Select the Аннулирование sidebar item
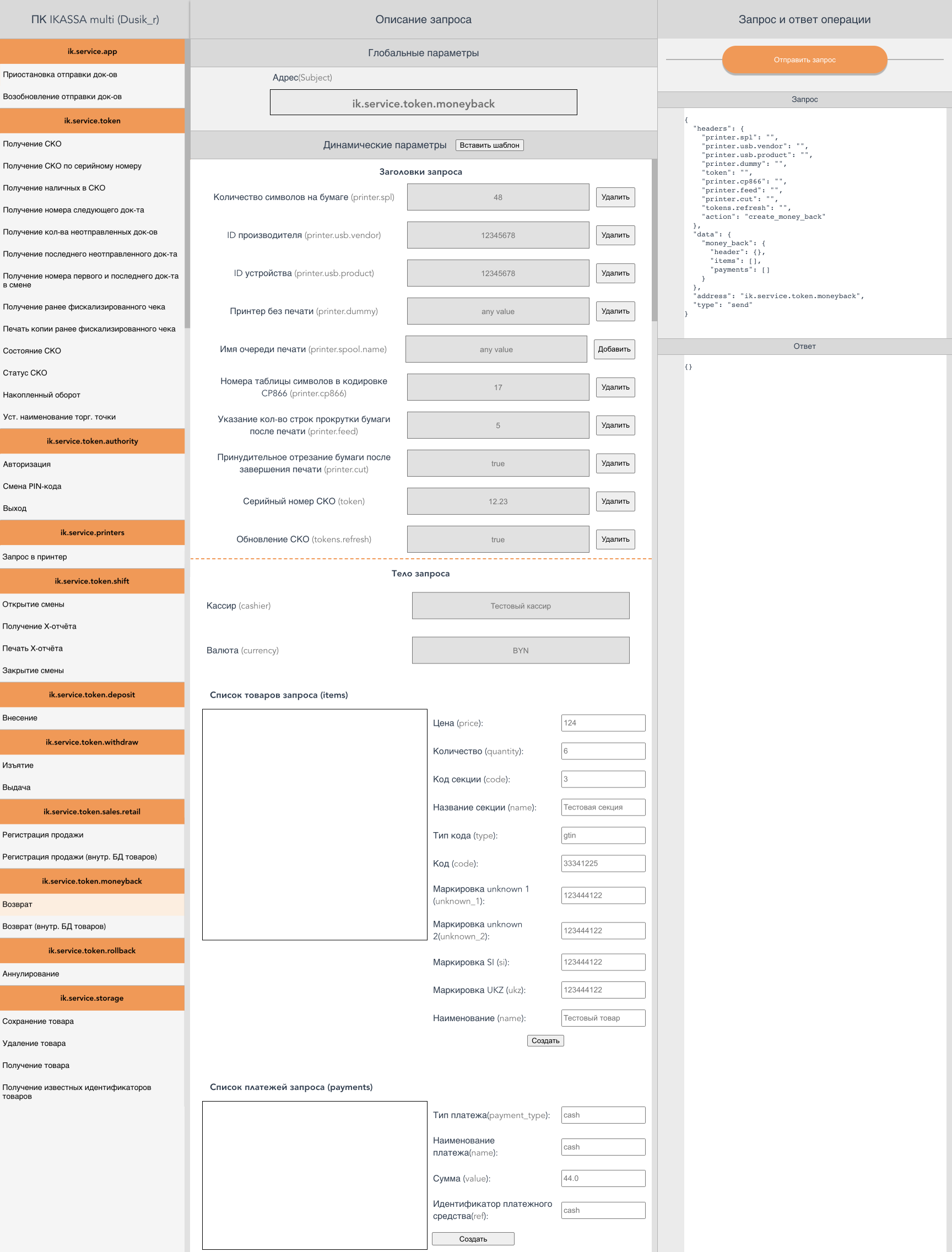This screenshot has width=952, height=1252. pyautogui.click(x=31, y=974)
